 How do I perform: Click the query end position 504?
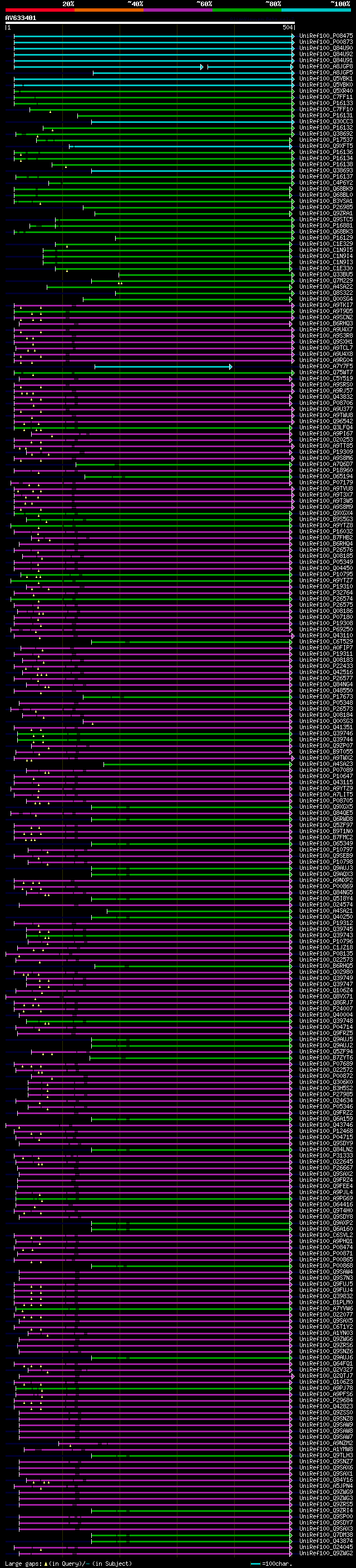point(287,27)
